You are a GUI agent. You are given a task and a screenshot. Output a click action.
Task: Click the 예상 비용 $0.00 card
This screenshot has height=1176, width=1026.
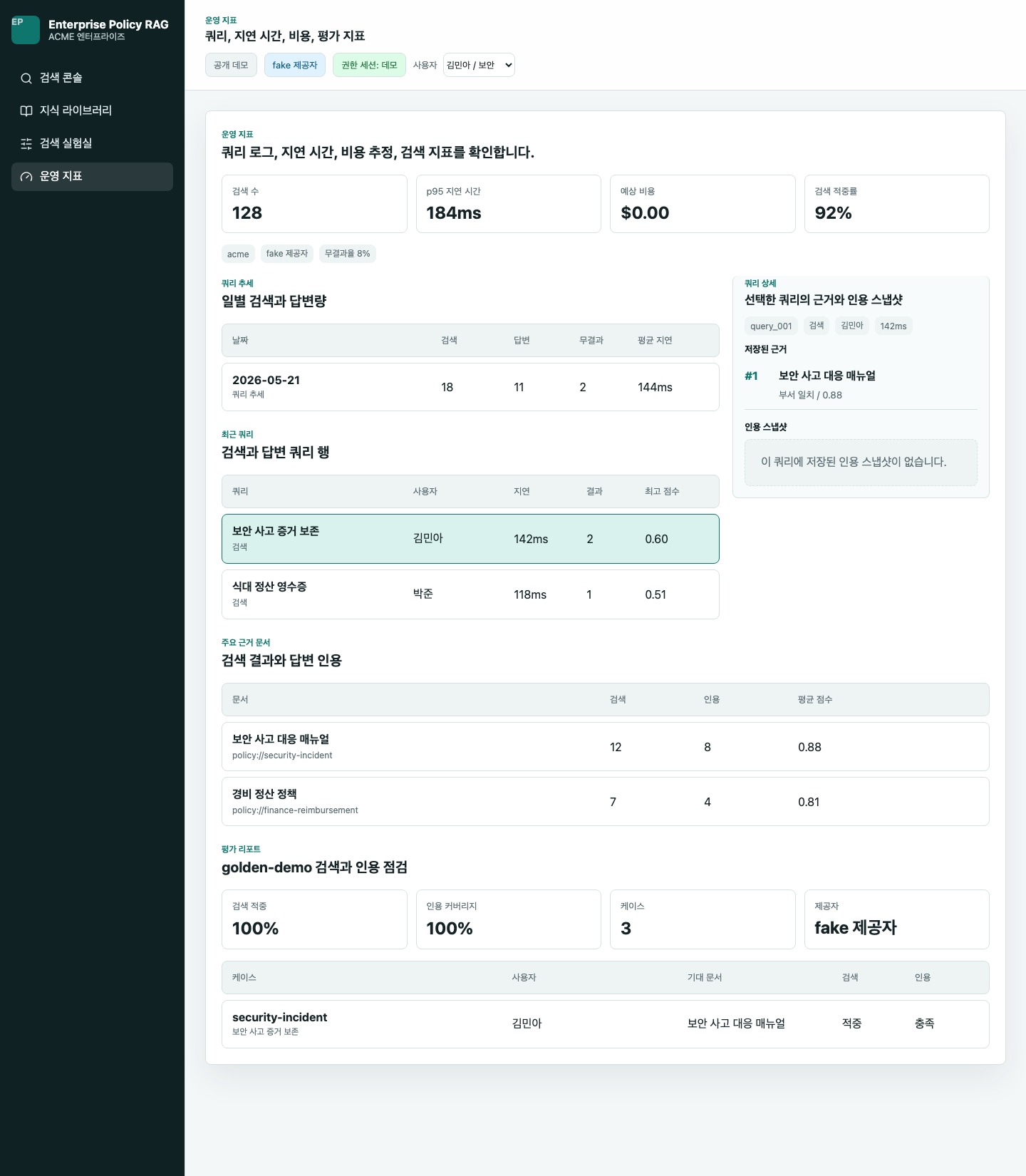coord(703,204)
